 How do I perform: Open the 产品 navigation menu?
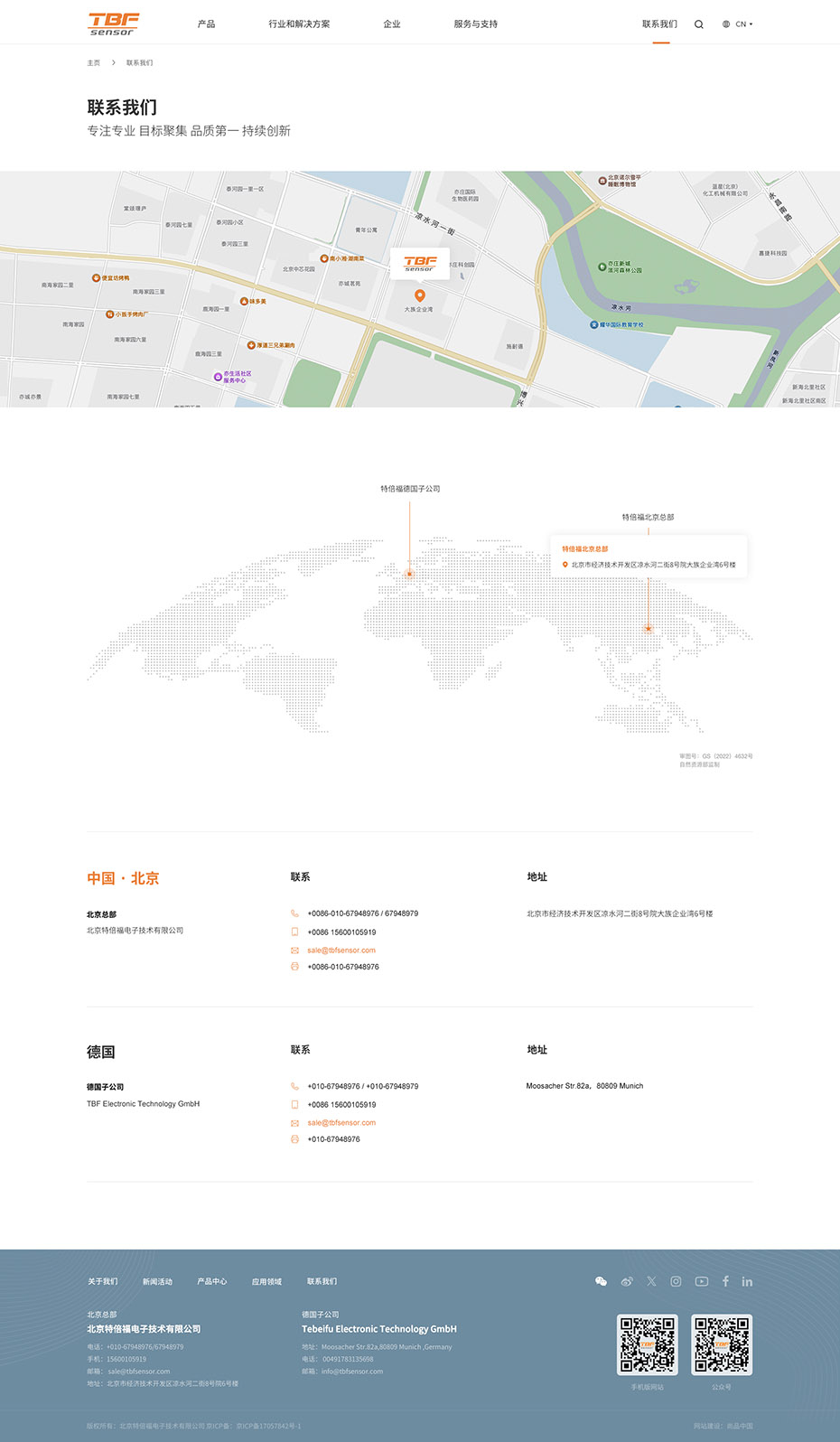click(x=206, y=24)
